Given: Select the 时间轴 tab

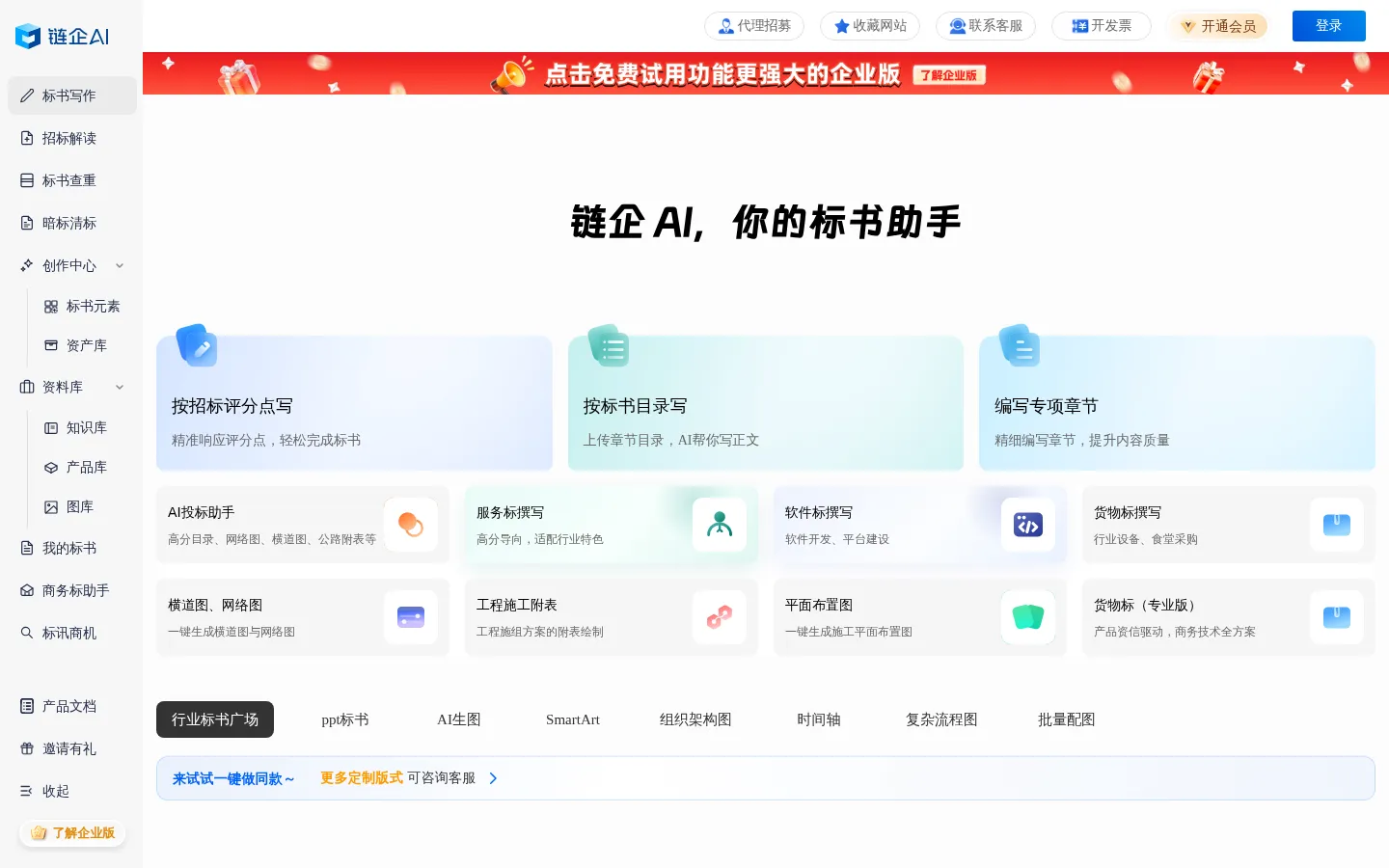Looking at the screenshot, I should coord(819,719).
